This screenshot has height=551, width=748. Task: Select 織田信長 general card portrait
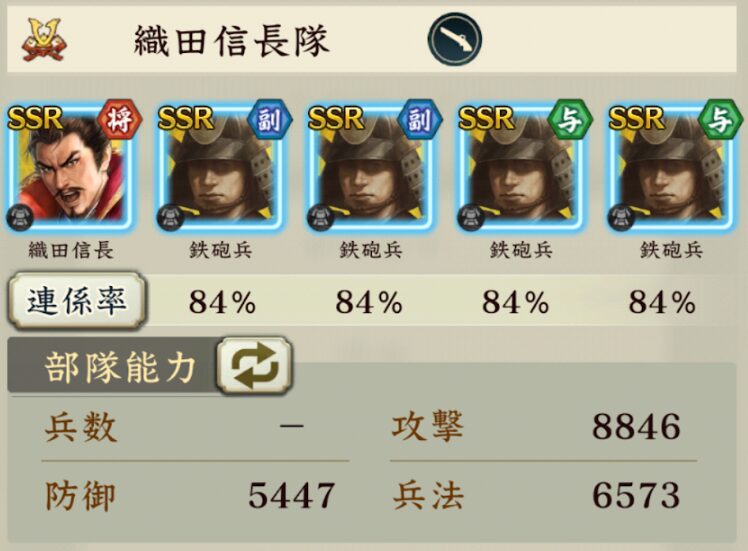[70, 167]
